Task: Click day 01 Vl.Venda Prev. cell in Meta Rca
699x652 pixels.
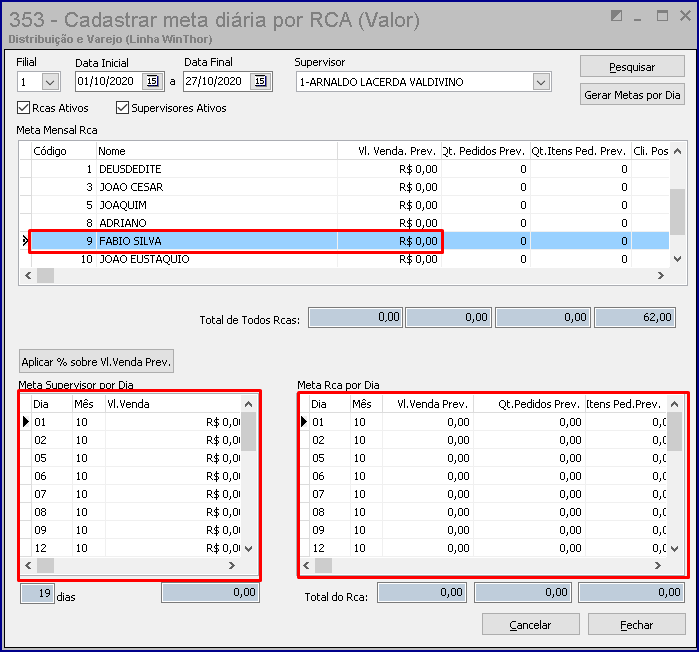Action: pyautogui.click(x=428, y=422)
